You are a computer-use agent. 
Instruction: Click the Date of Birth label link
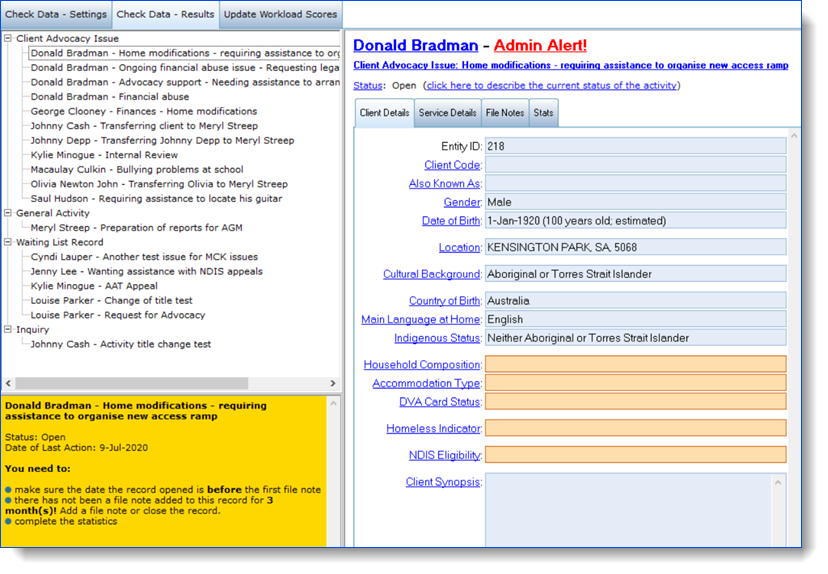tap(451, 221)
